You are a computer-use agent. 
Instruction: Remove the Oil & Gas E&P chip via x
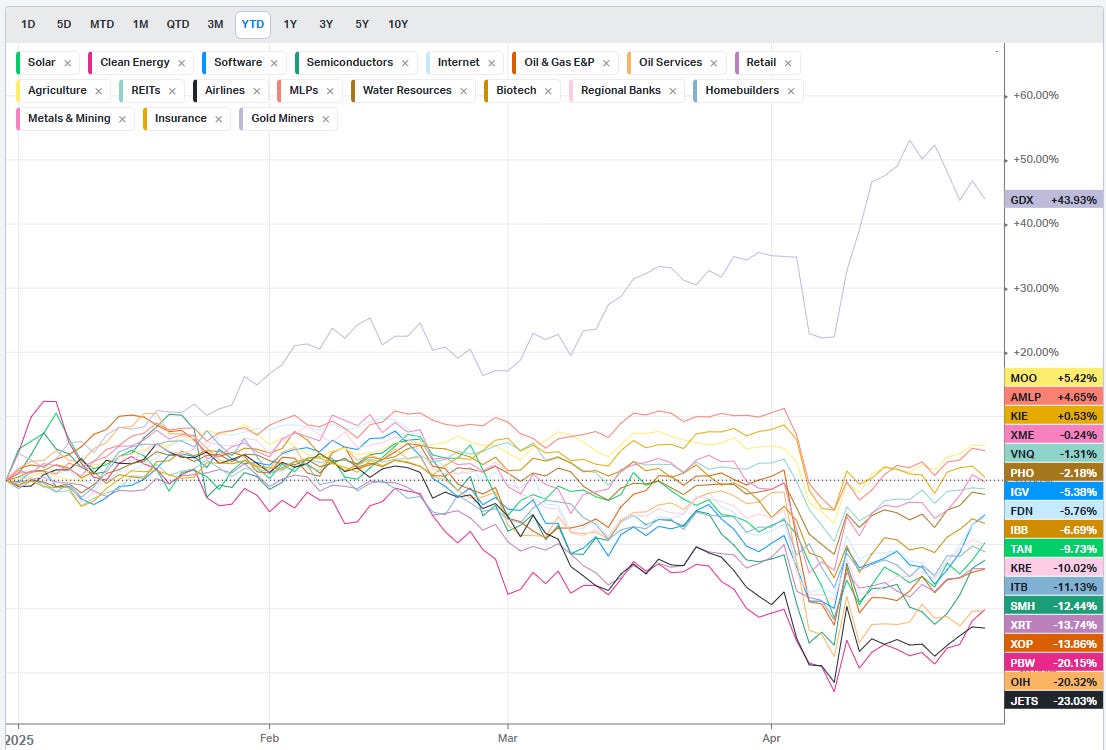click(606, 63)
